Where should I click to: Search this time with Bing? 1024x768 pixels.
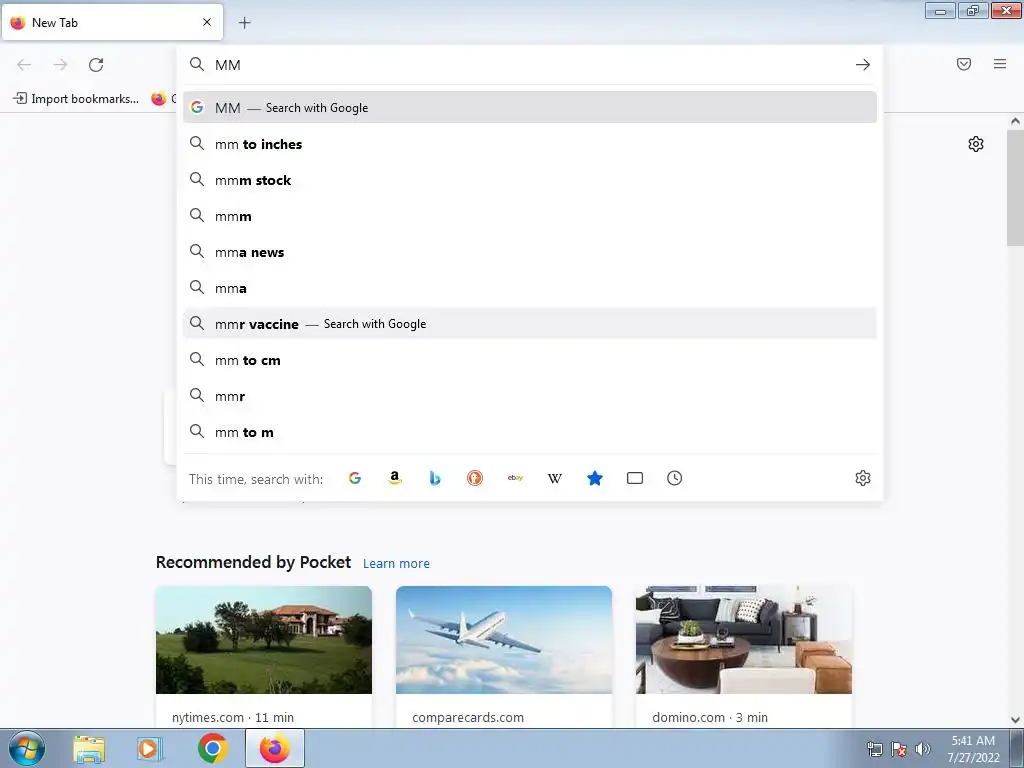[435, 478]
